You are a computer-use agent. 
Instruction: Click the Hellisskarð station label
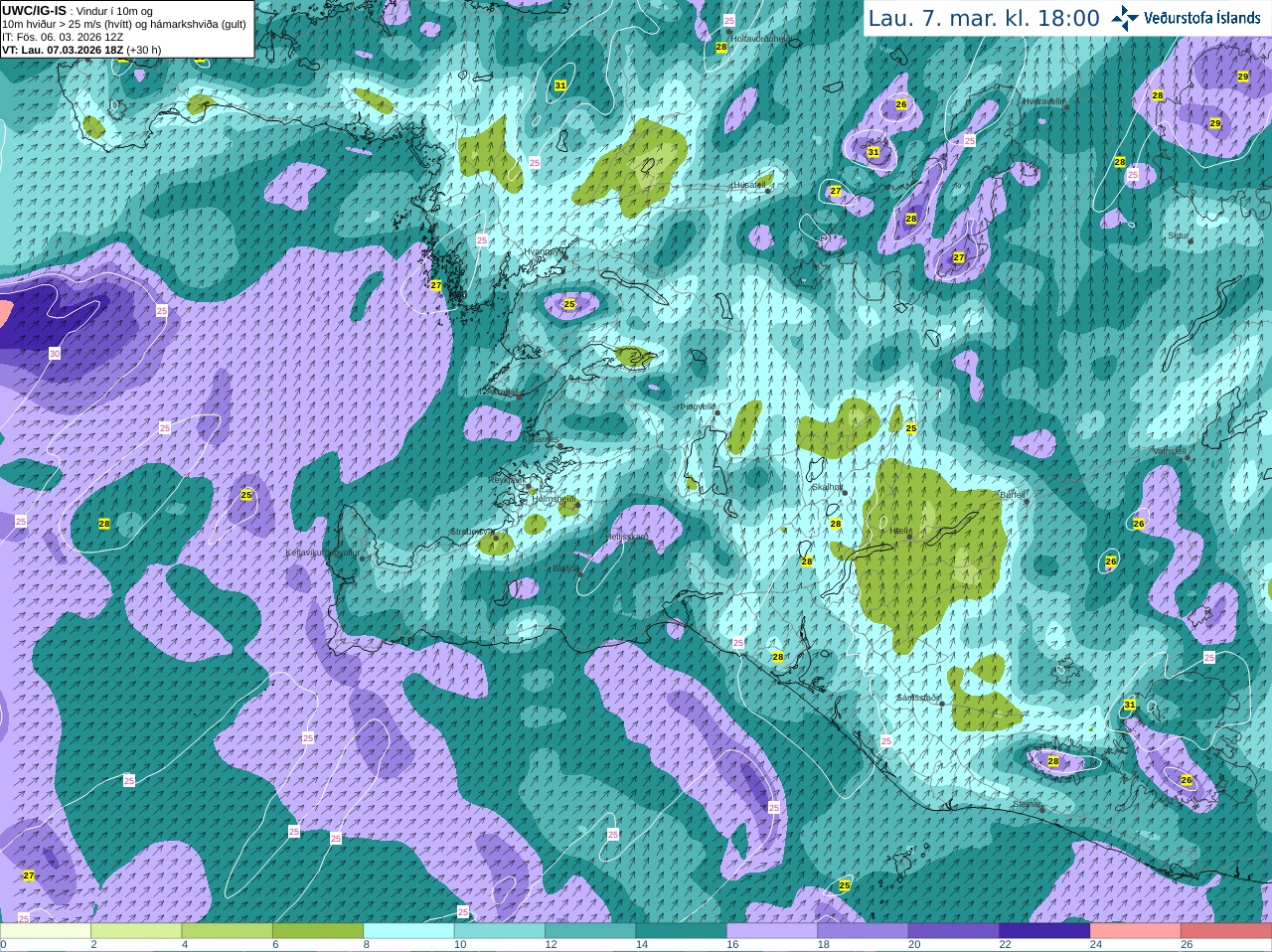click(627, 537)
